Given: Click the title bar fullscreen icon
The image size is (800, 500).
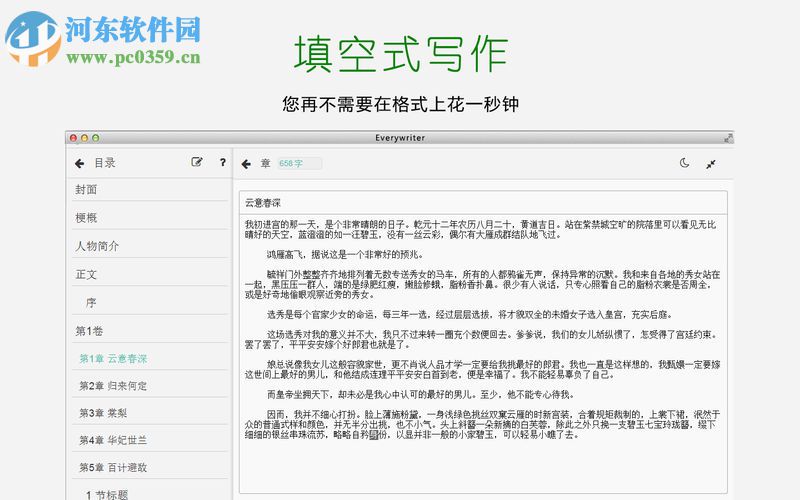Looking at the screenshot, I should [728, 138].
